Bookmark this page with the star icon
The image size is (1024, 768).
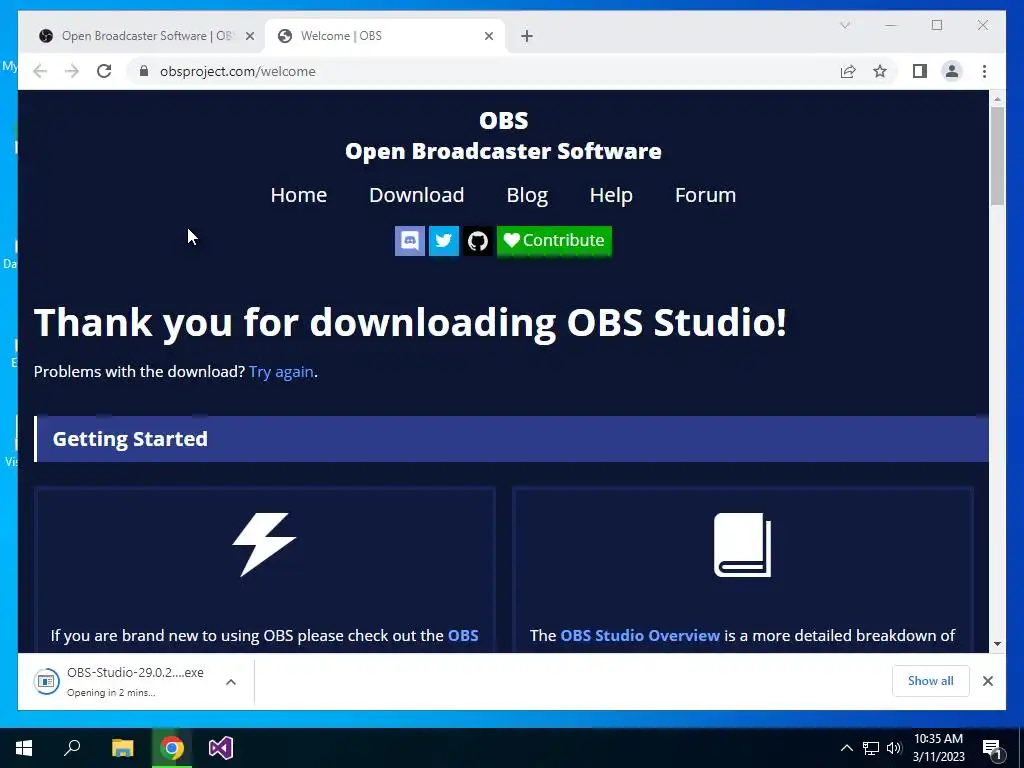[880, 71]
